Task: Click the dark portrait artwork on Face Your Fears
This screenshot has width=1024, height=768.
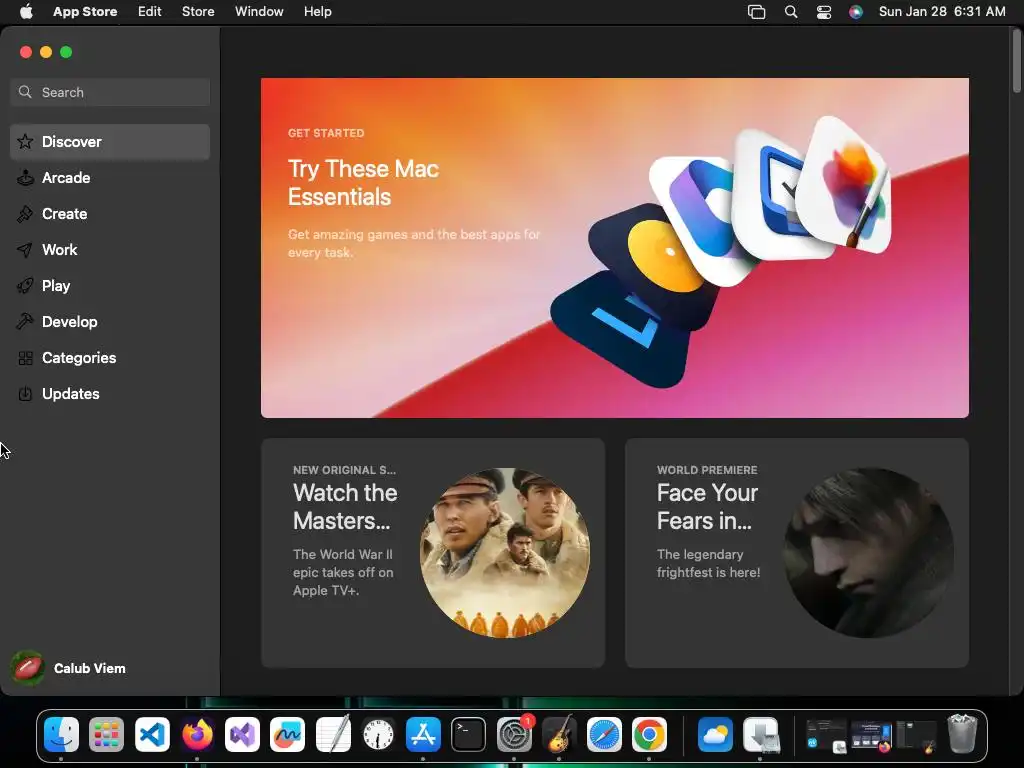Action: 869,552
